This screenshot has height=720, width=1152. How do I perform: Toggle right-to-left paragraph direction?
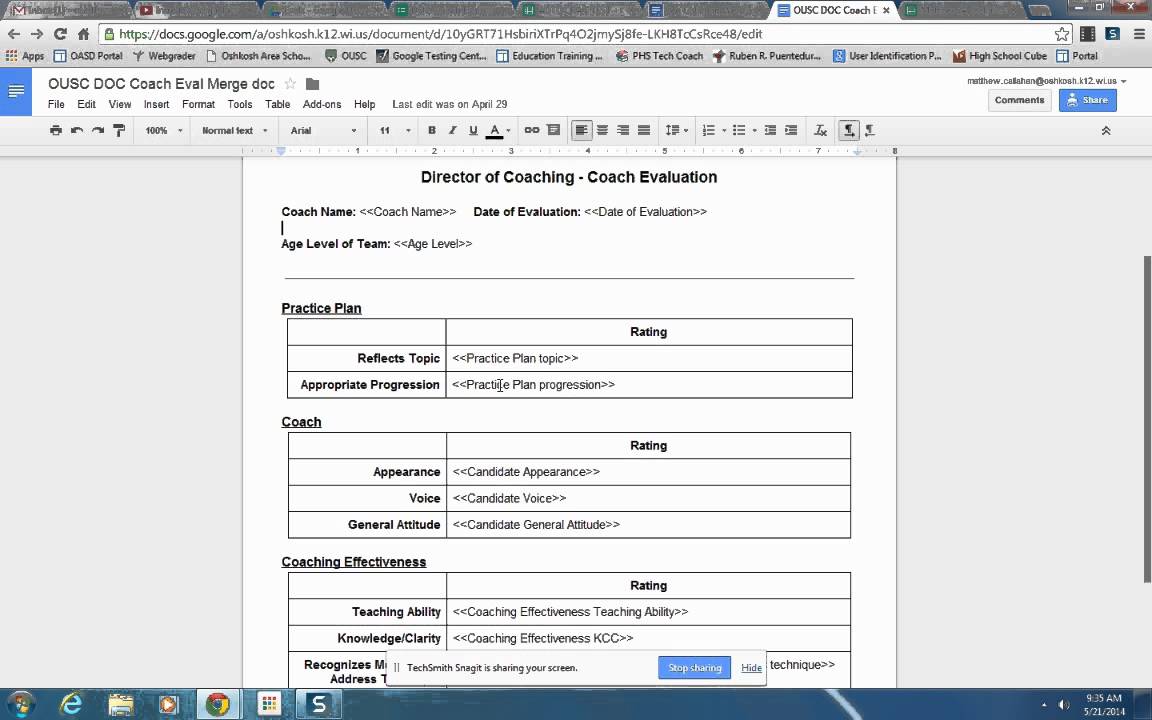[x=870, y=130]
